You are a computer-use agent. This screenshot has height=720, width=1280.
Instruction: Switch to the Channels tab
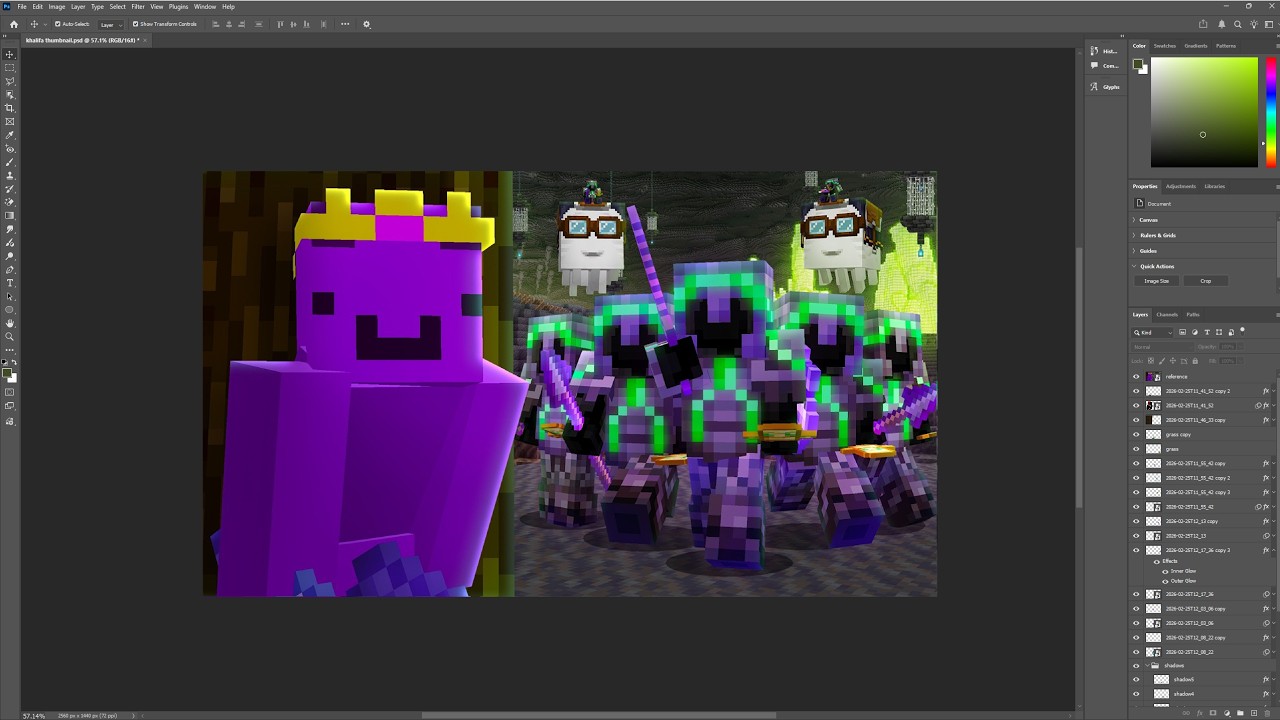pos(1167,315)
